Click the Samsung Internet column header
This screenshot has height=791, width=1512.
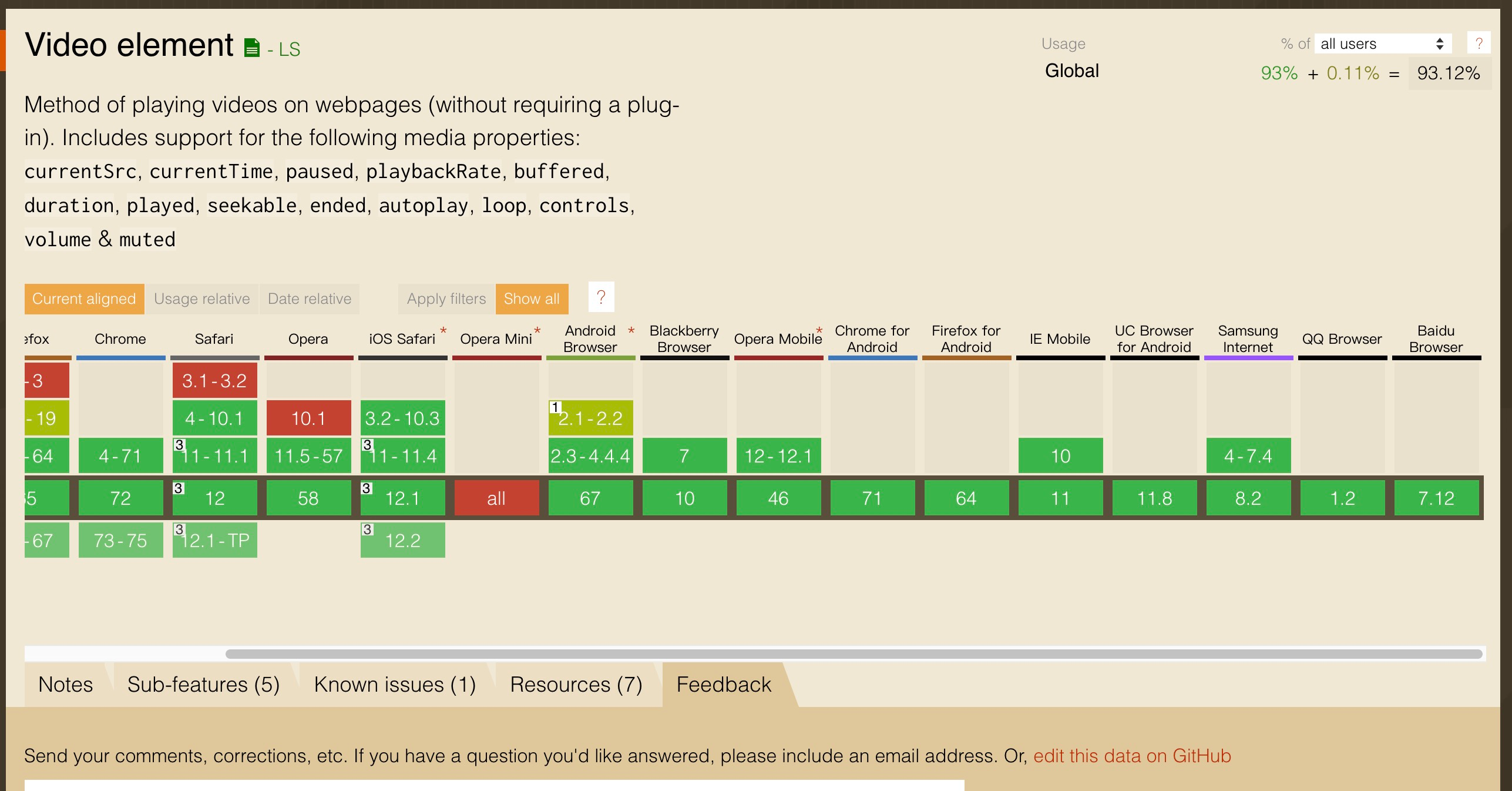(1248, 339)
